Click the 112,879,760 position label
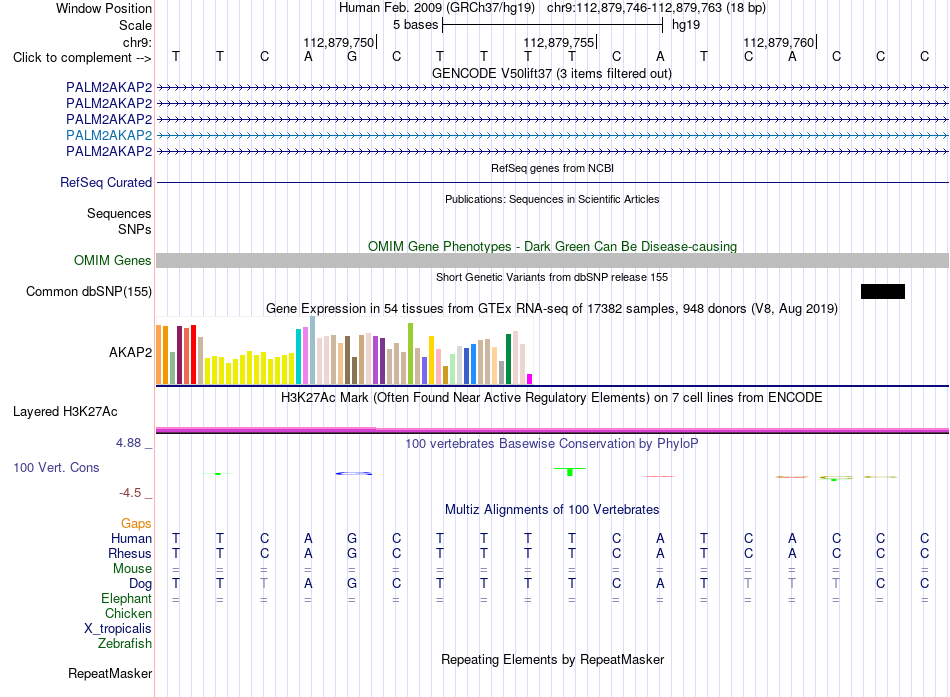950x697 pixels. pyautogui.click(x=779, y=42)
